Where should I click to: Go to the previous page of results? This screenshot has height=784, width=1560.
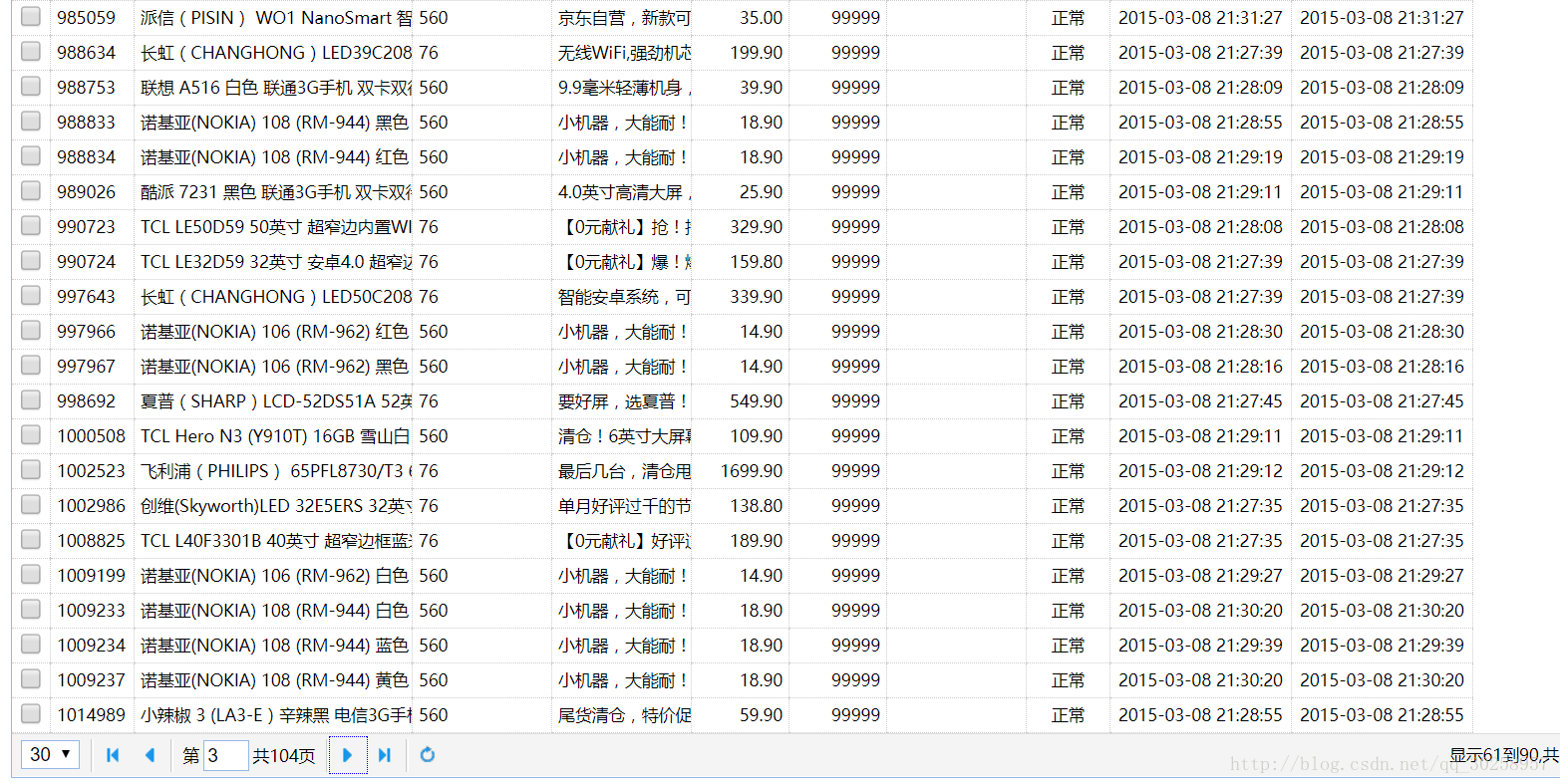(150, 755)
